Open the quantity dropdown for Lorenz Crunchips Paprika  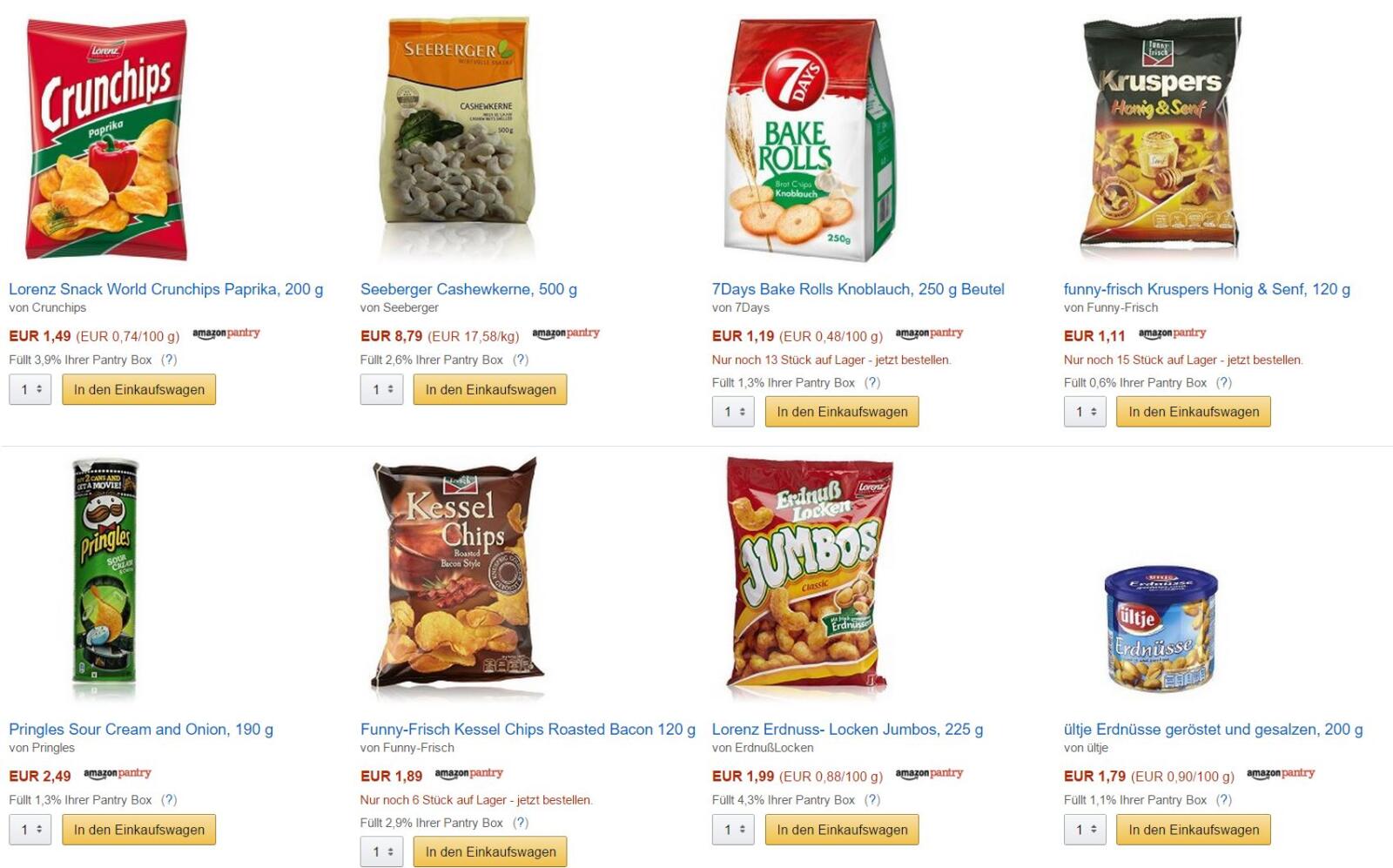coord(30,389)
